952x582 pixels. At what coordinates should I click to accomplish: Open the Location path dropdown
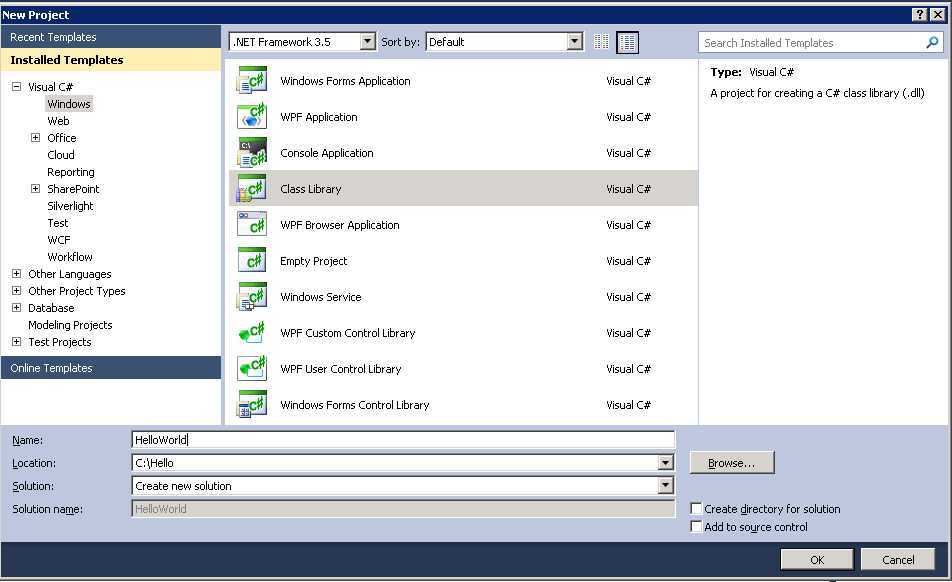click(x=666, y=463)
